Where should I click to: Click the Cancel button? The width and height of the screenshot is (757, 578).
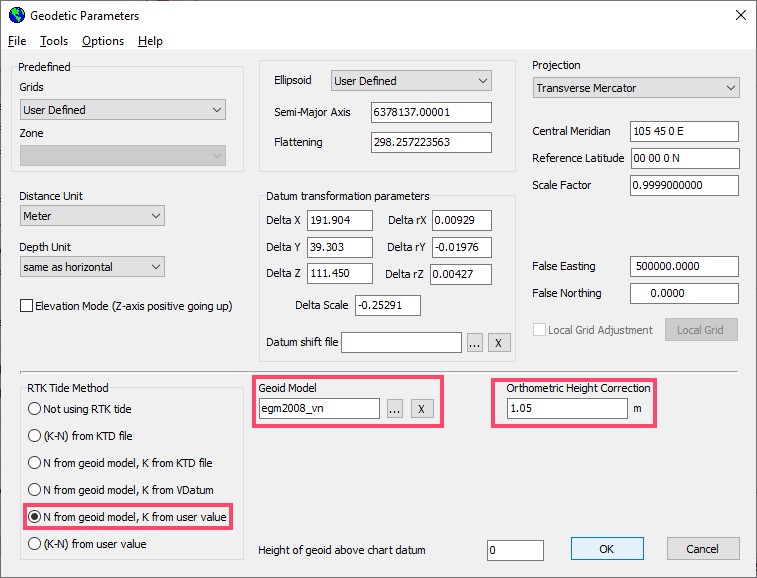click(x=703, y=549)
